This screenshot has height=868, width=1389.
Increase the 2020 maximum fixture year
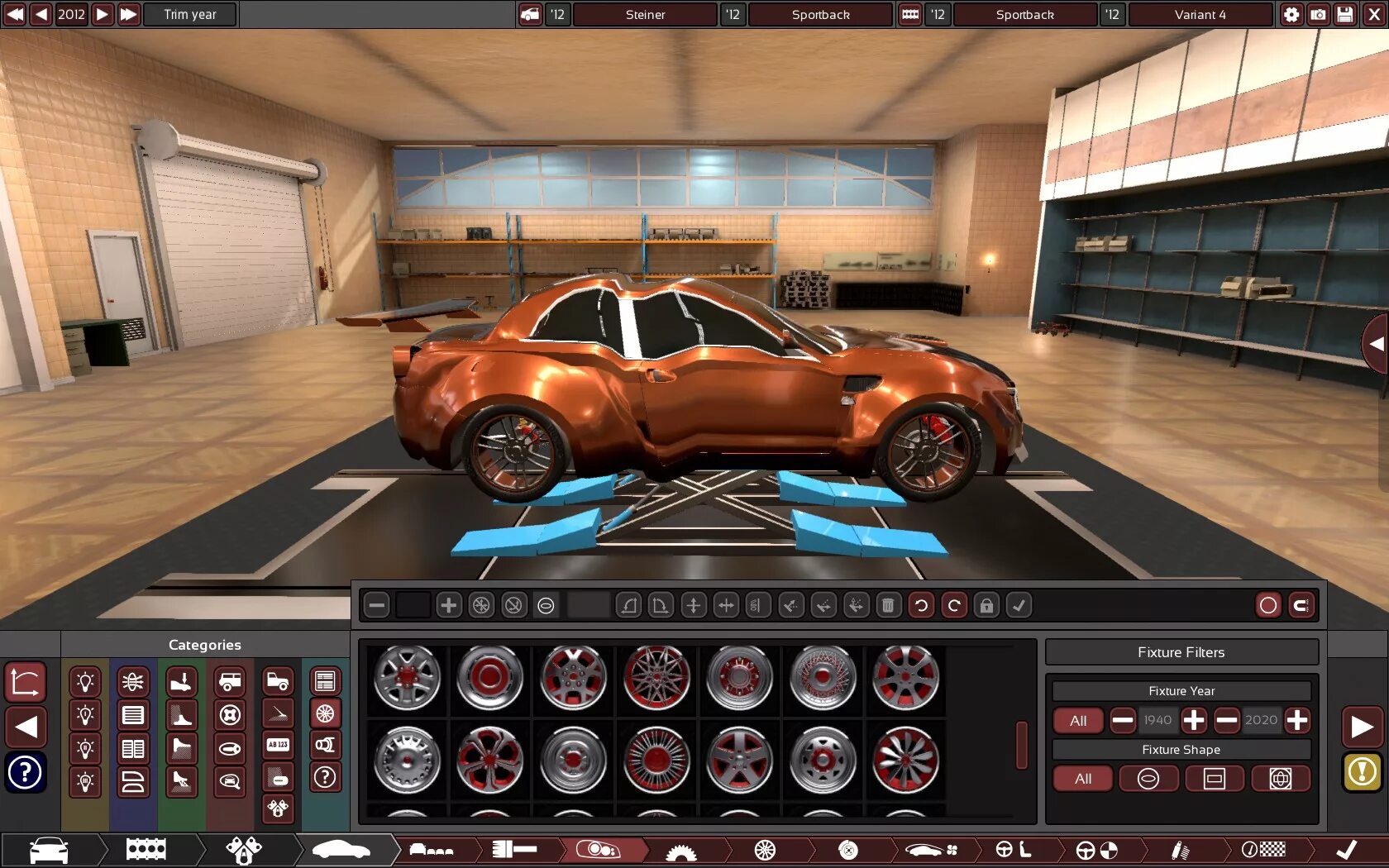(1297, 721)
